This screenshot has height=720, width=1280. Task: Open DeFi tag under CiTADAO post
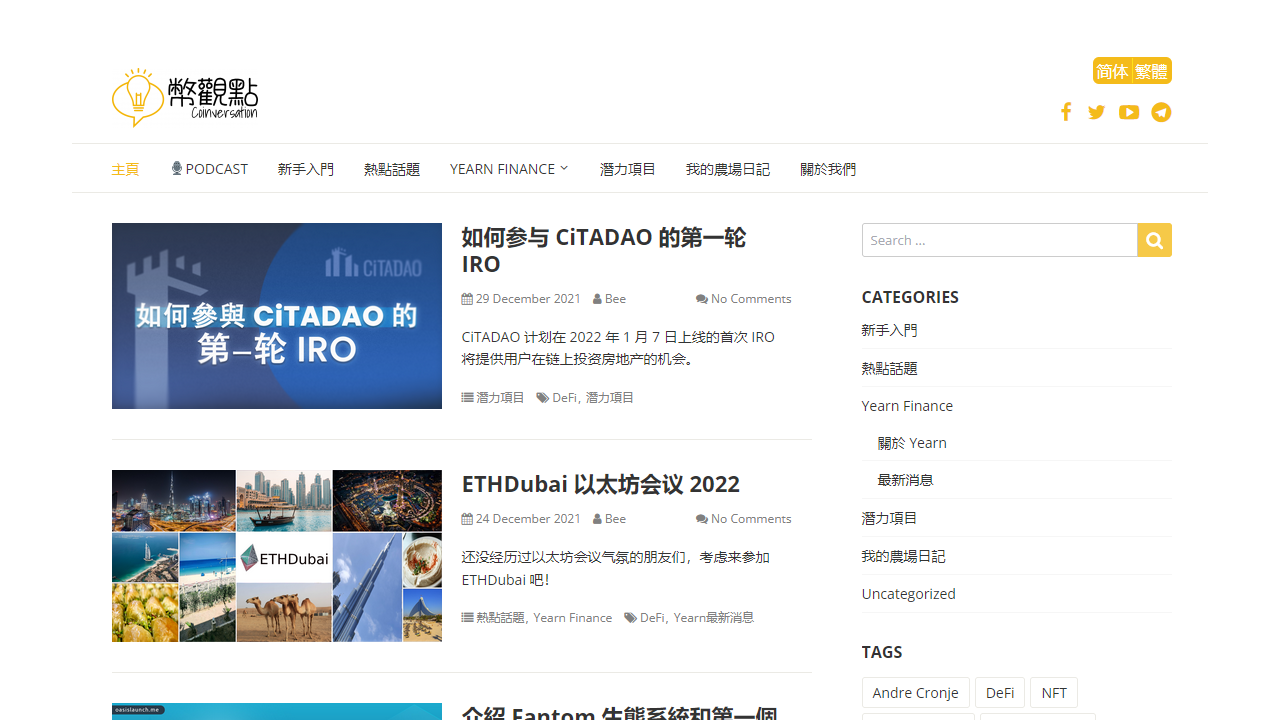(x=564, y=397)
